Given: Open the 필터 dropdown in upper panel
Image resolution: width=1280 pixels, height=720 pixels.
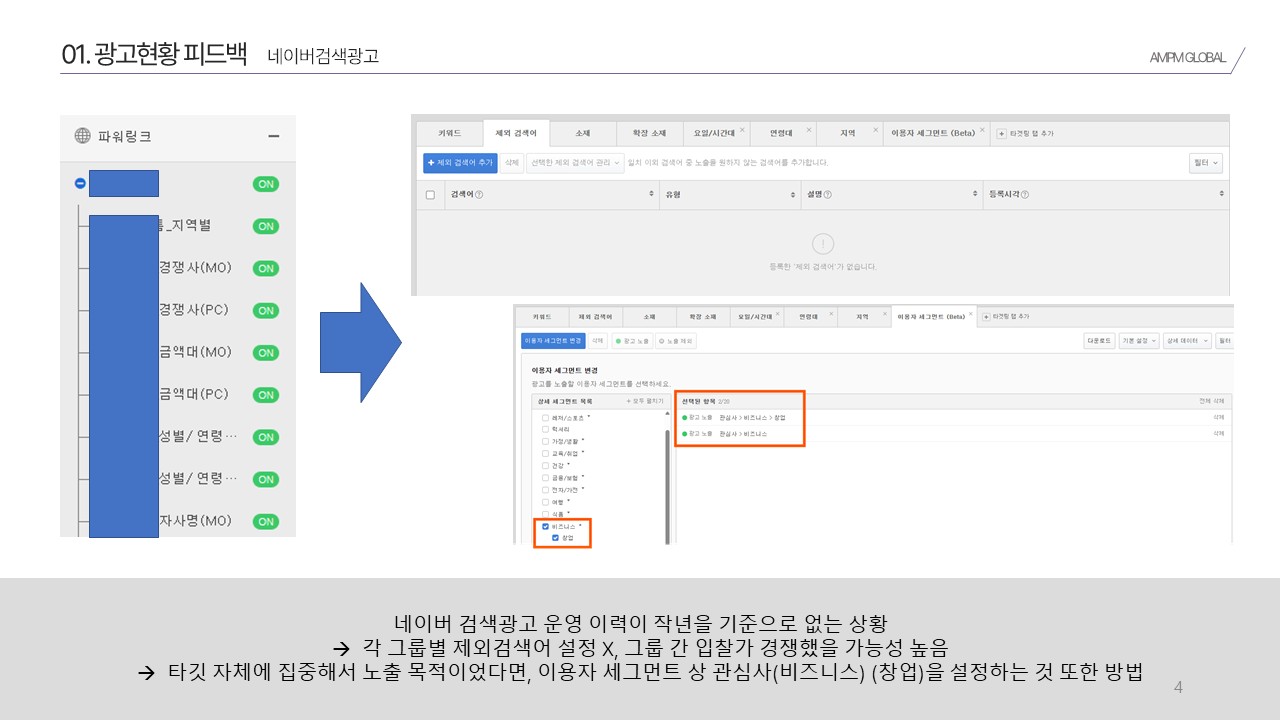Looking at the screenshot, I should coord(1206,162).
